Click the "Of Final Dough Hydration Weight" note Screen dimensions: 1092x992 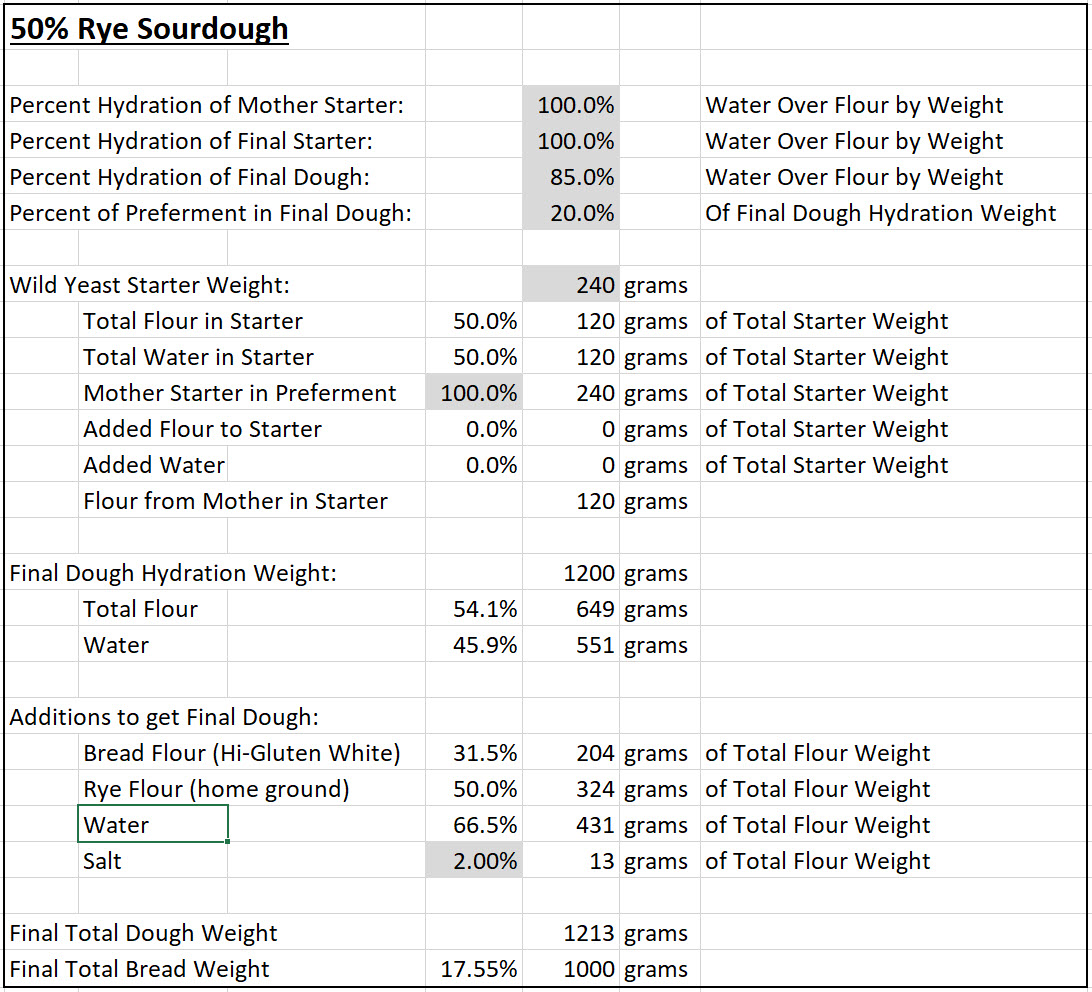880,213
